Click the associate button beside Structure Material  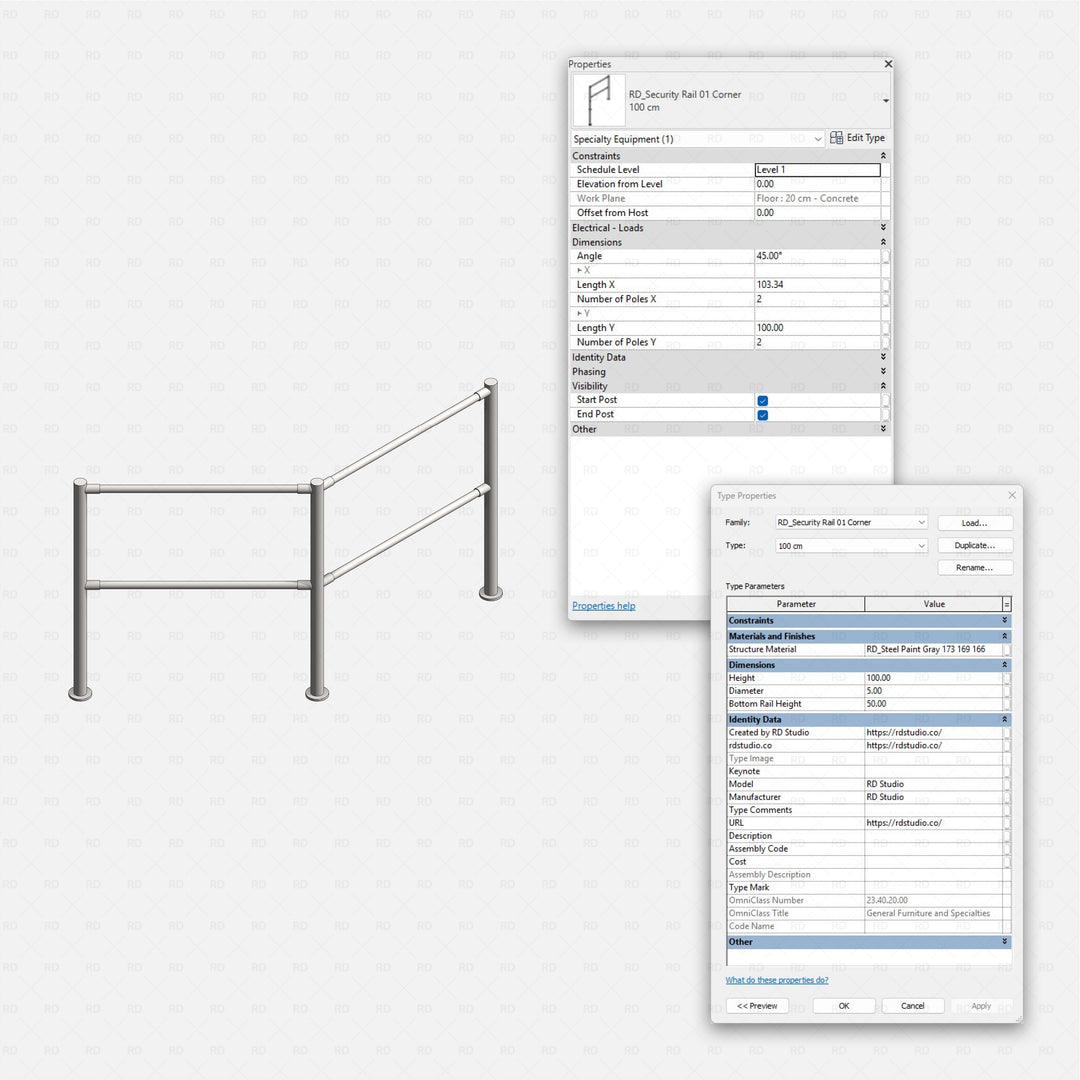click(x=1007, y=650)
